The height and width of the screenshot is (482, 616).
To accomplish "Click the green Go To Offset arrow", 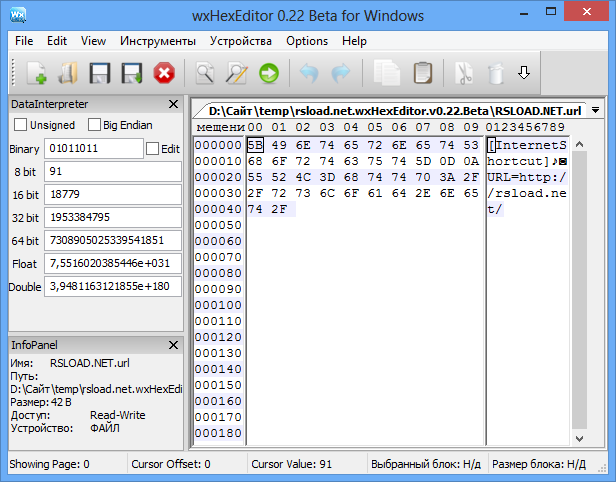I will click(x=269, y=73).
